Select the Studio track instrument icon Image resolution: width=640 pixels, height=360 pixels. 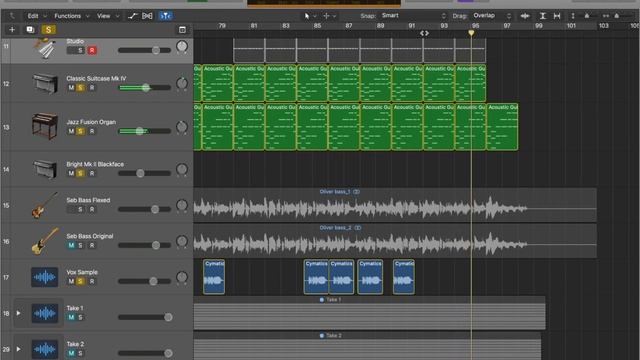point(45,49)
